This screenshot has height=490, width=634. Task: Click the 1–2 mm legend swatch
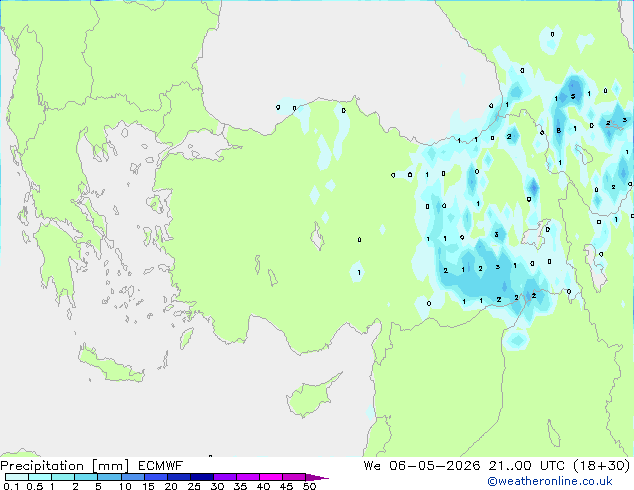coord(63,477)
